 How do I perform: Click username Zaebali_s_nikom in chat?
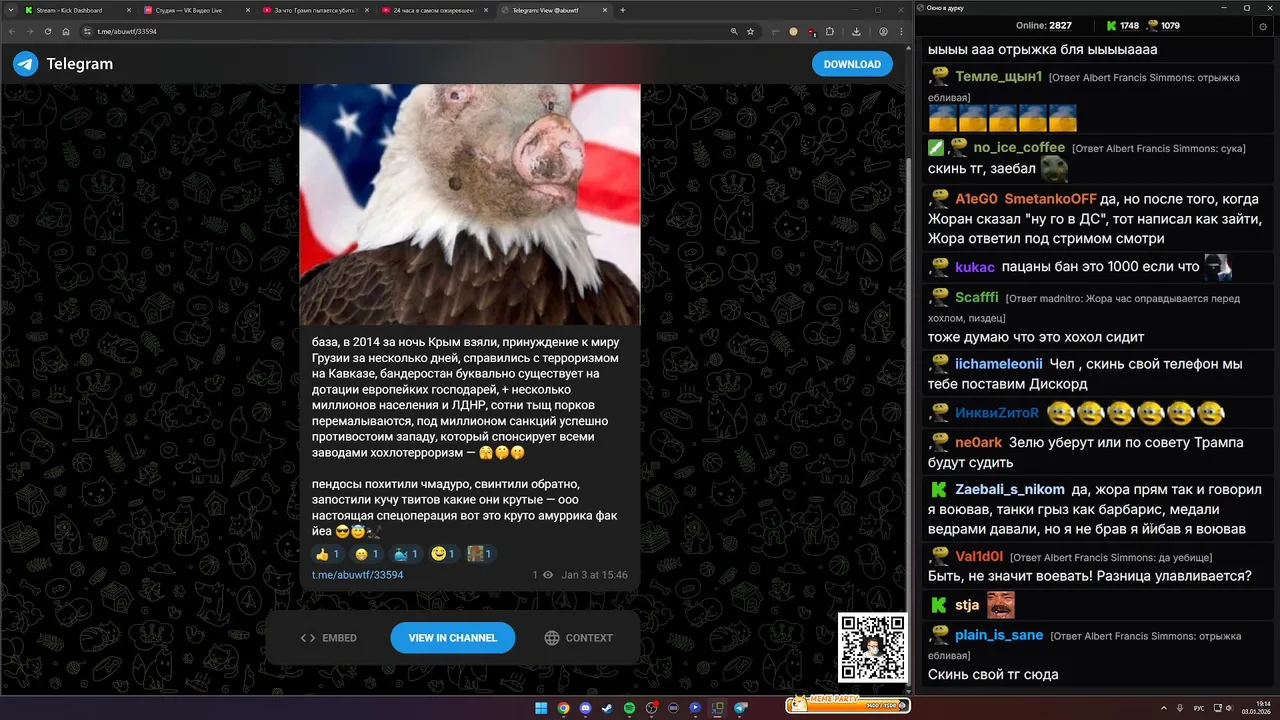tap(1010, 490)
